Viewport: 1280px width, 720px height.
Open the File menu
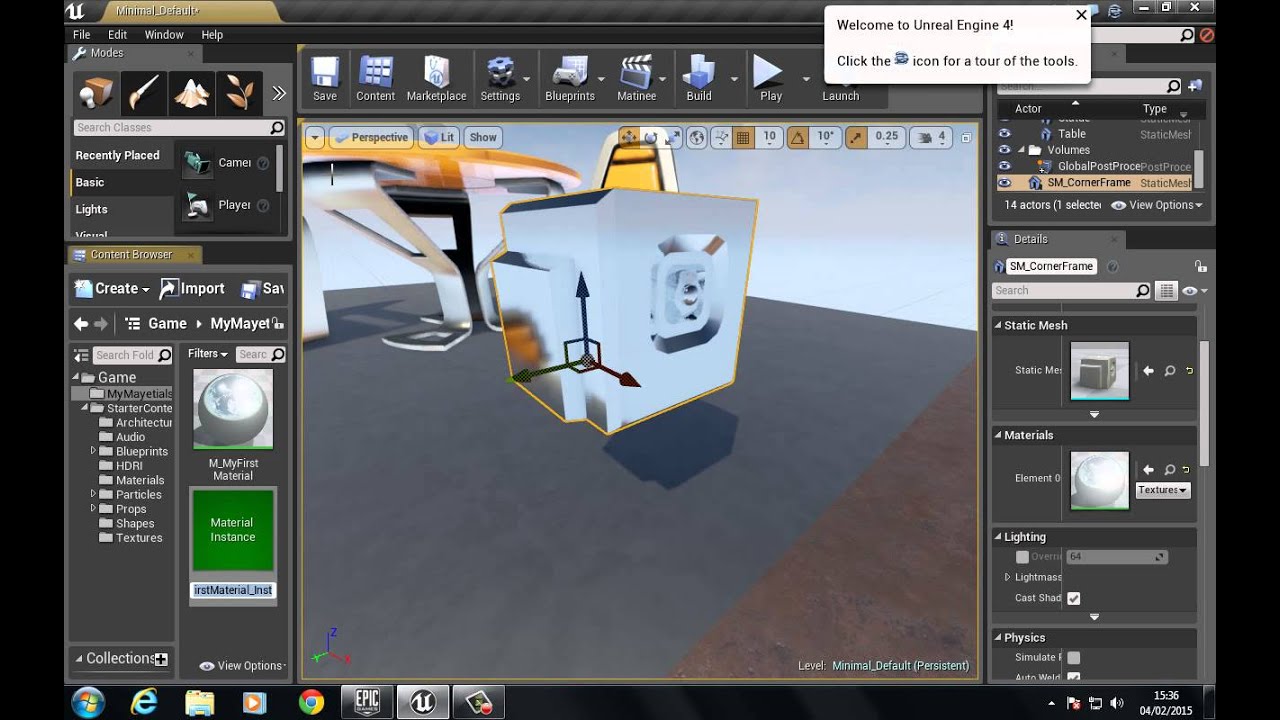[x=82, y=34]
